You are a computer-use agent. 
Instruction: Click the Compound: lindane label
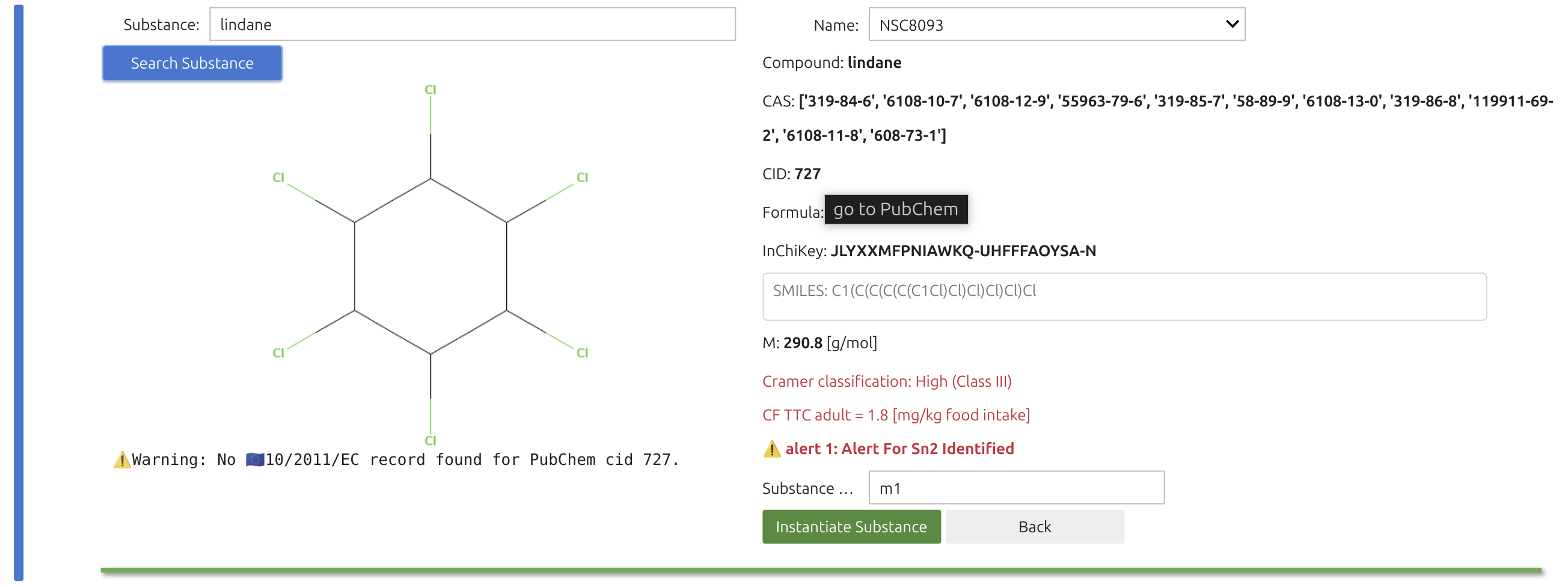click(831, 63)
